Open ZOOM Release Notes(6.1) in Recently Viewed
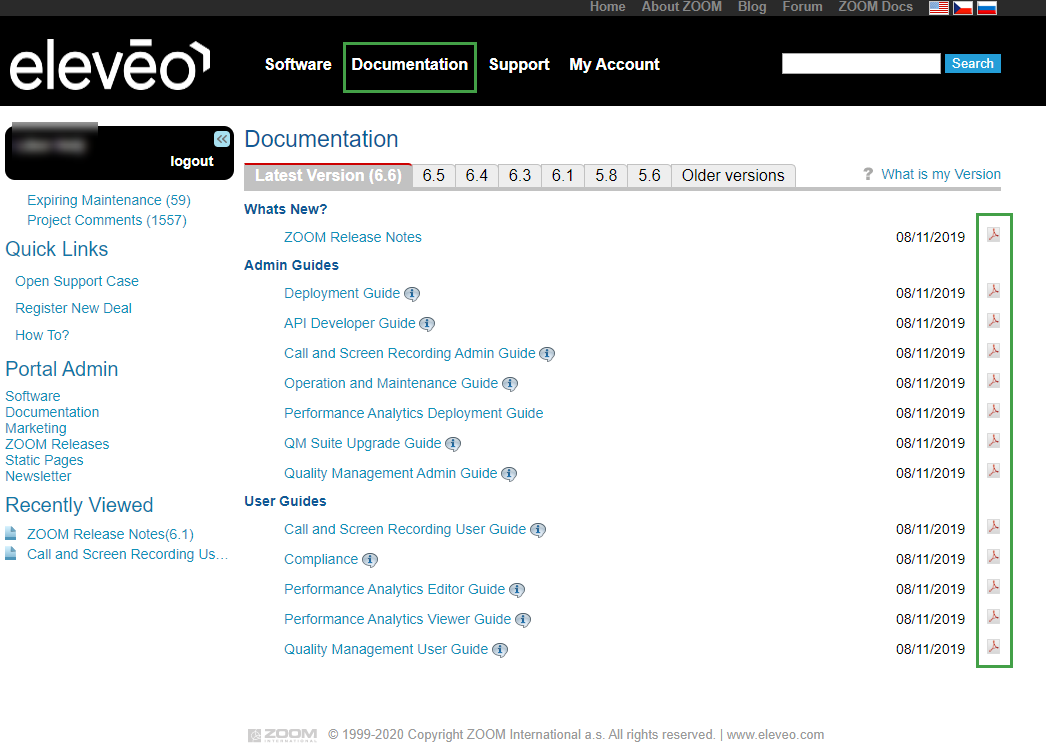 tap(110, 535)
